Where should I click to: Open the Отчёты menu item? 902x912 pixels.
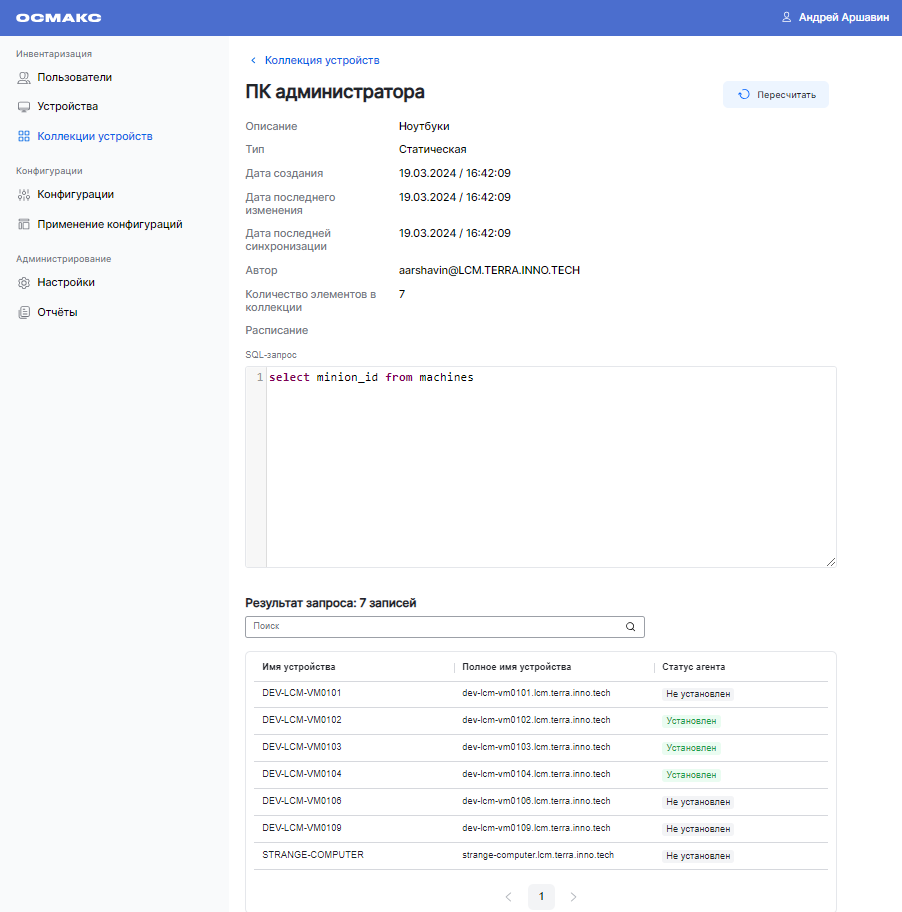click(57, 312)
